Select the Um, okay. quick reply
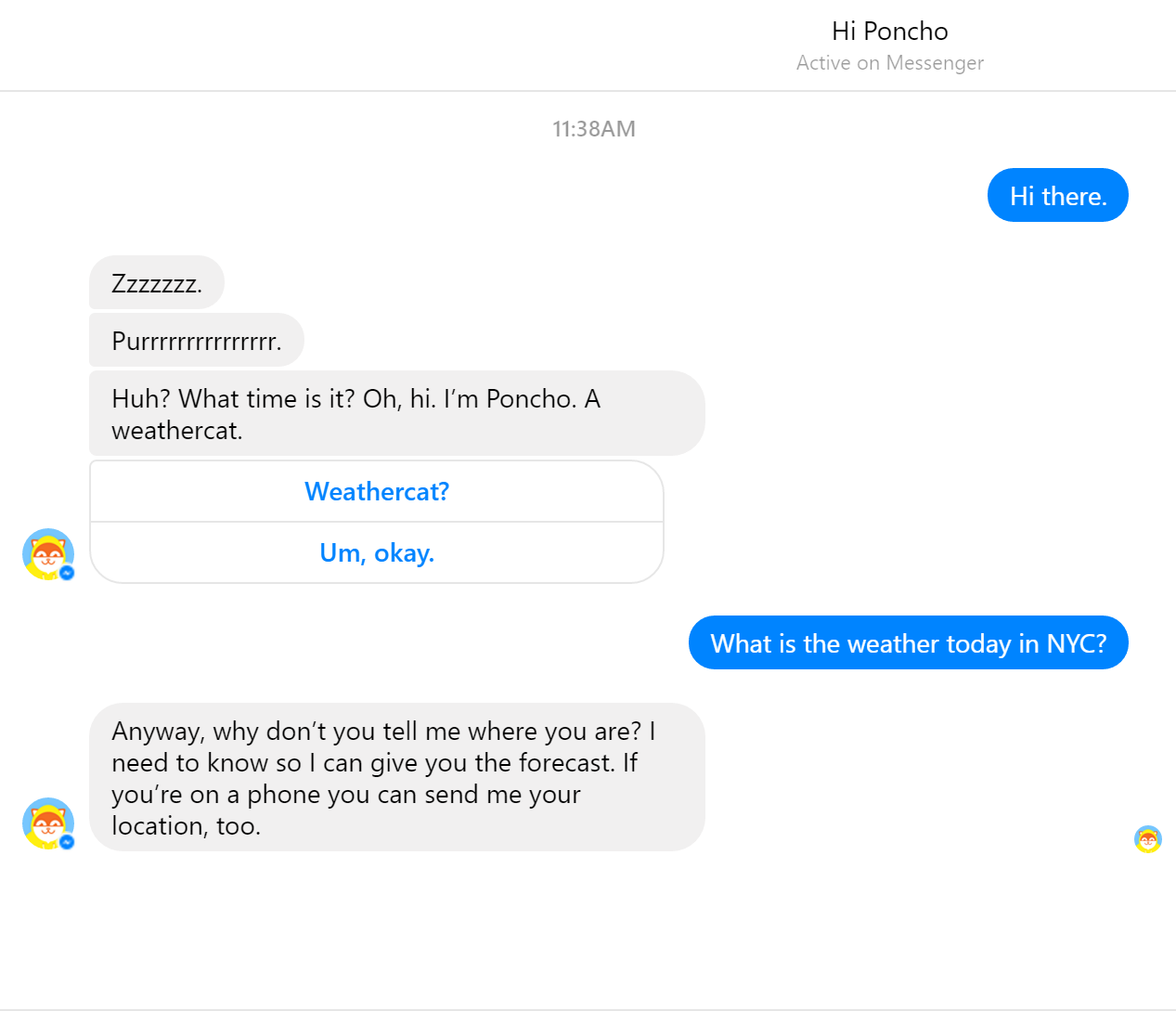 (x=377, y=553)
